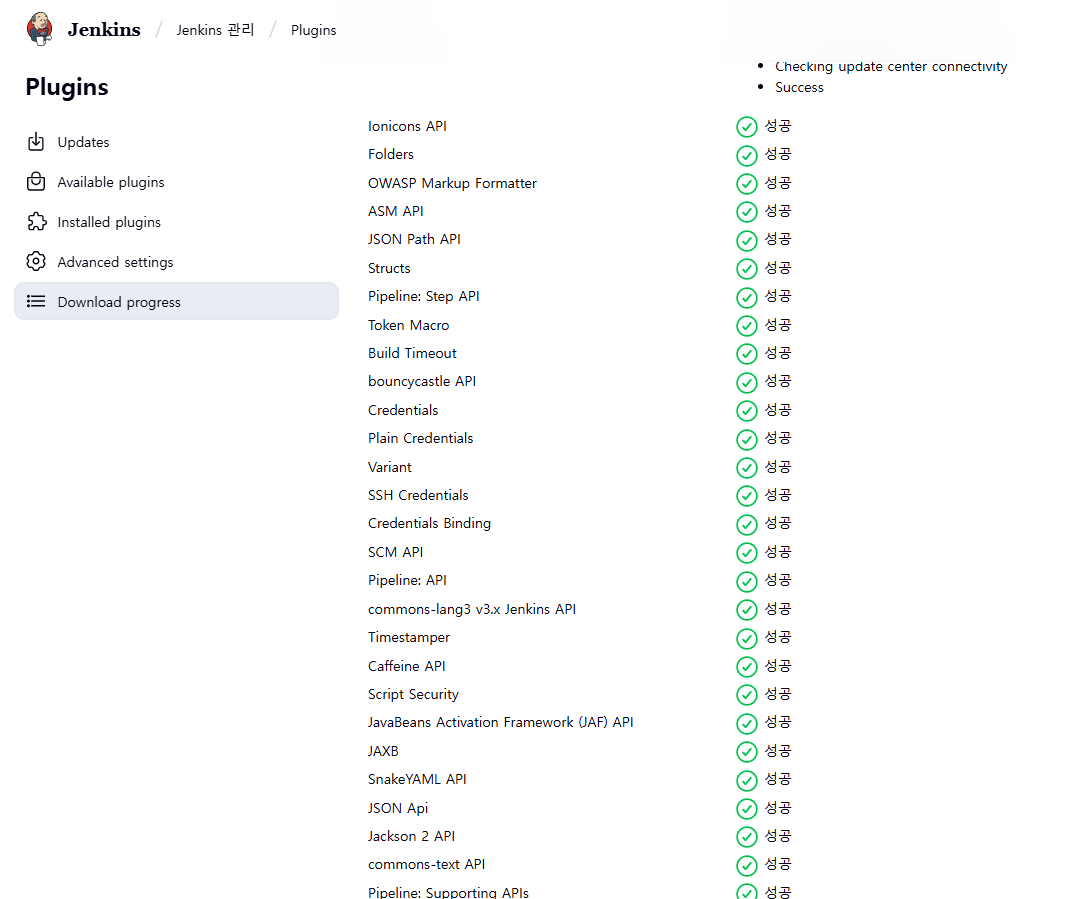The height and width of the screenshot is (899, 1068).
Task: Click the success check icon for bouncycastle API
Action: (x=747, y=382)
